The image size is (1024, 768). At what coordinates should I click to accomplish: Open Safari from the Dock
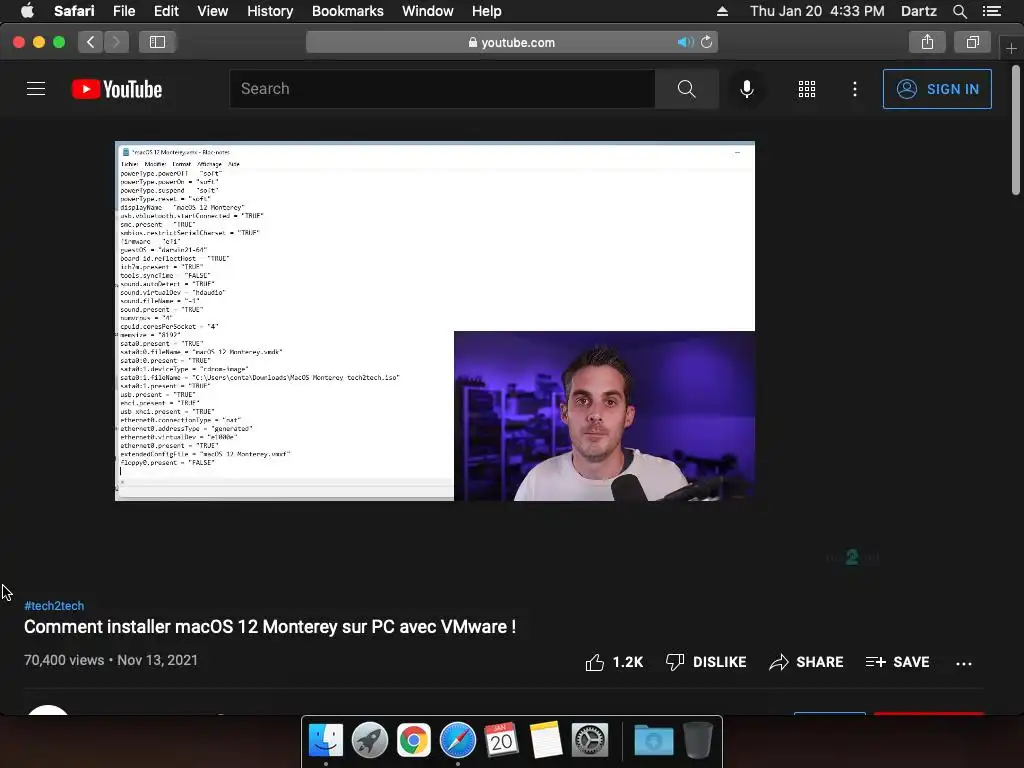[x=458, y=741]
